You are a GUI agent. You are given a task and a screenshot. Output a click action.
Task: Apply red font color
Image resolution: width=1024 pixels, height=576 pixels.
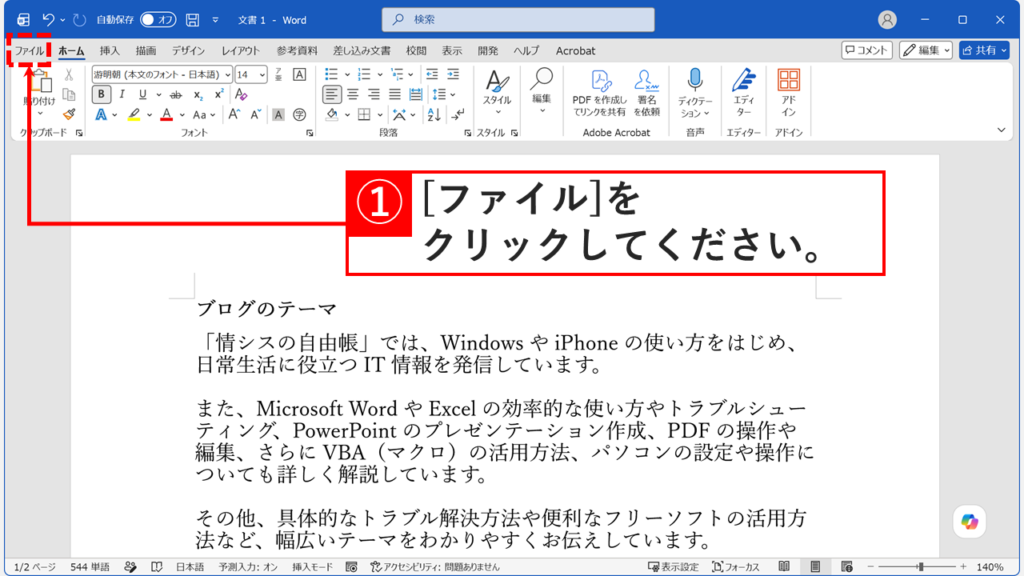[x=167, y=116]
